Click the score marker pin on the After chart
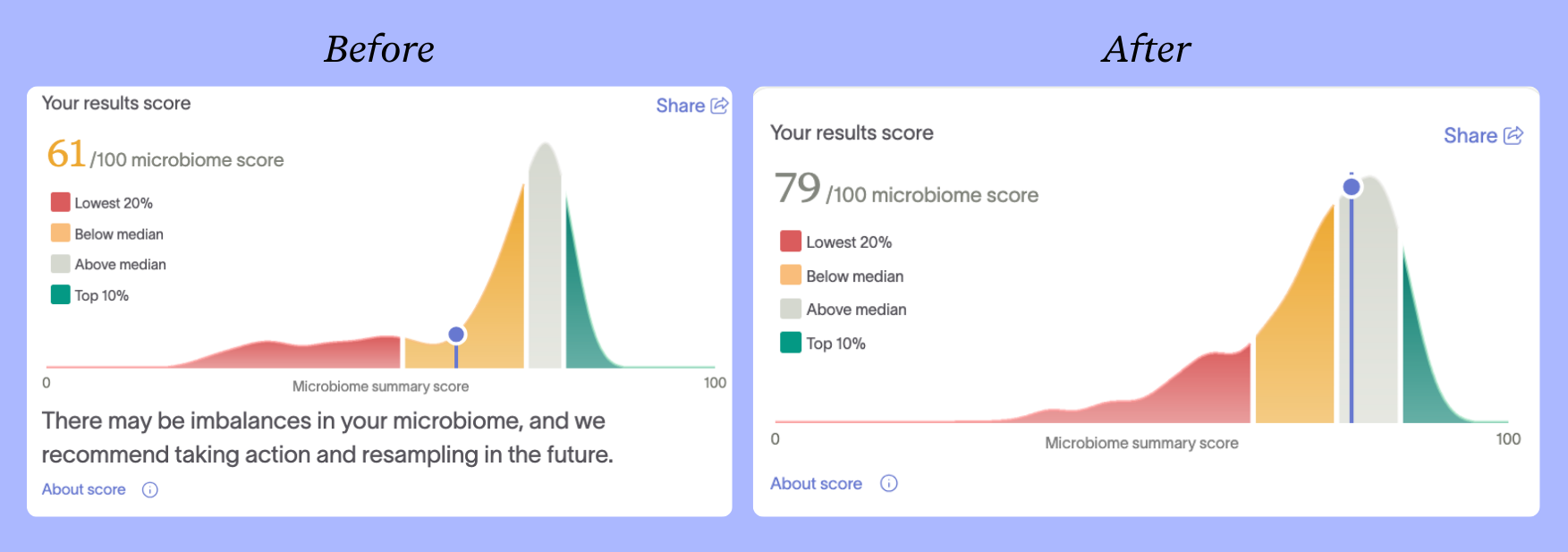1568x552 pixels. [1351, 186]
